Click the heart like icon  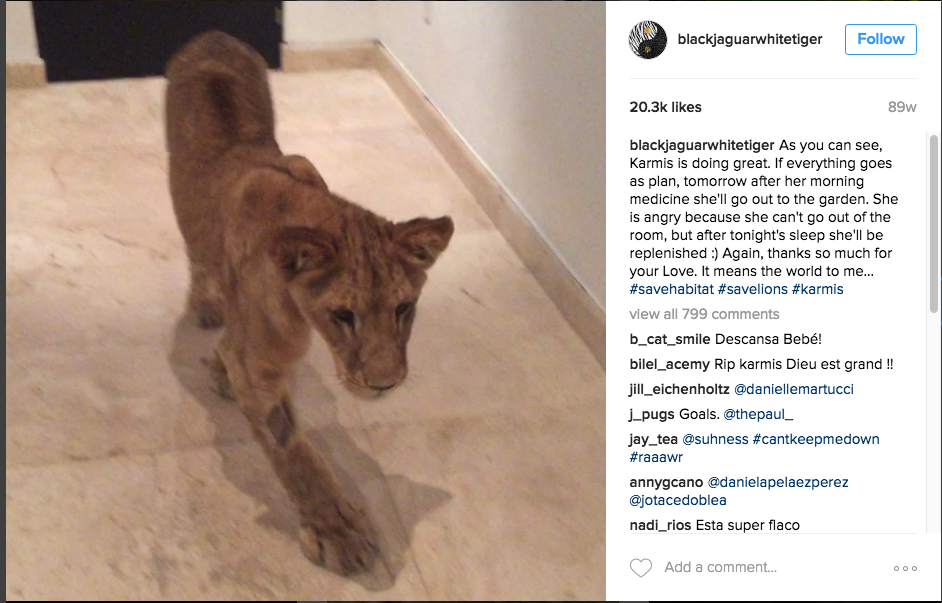[640, 568]
